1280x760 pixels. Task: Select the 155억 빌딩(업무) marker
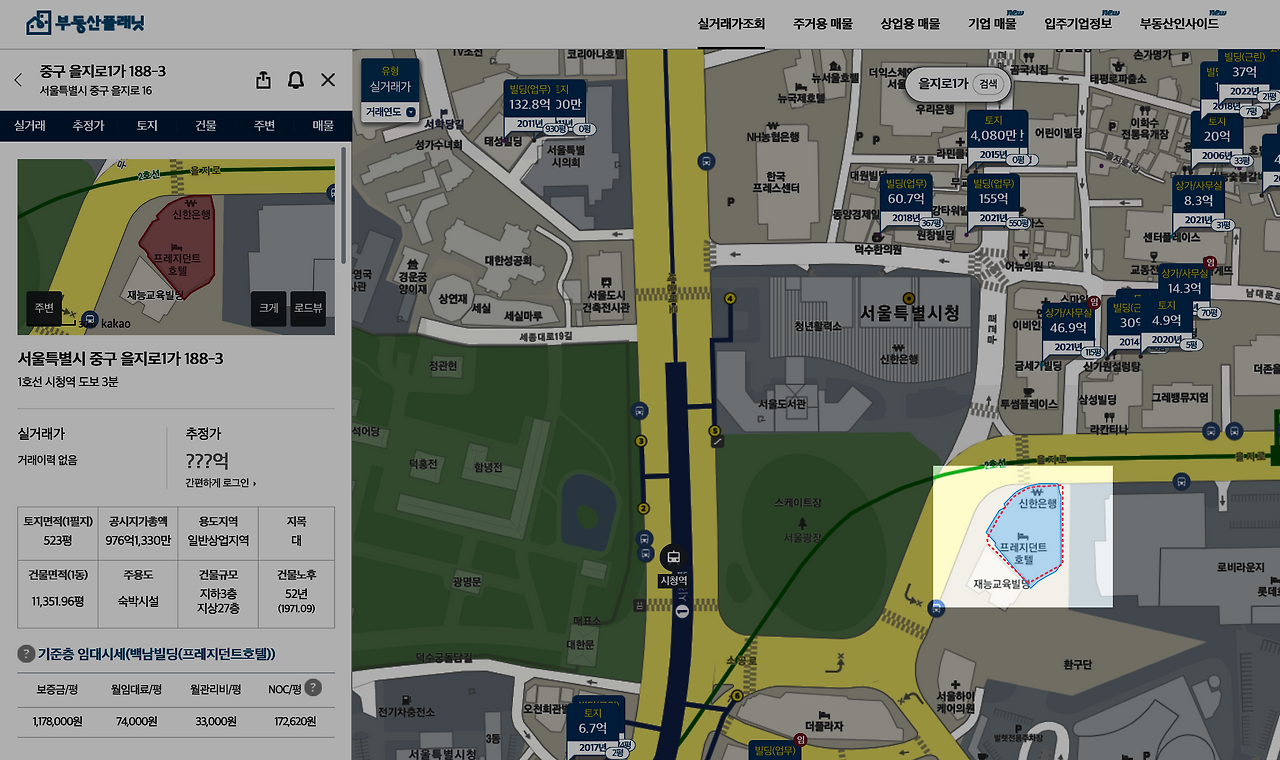pyautogui.click(x=994, y=199)
